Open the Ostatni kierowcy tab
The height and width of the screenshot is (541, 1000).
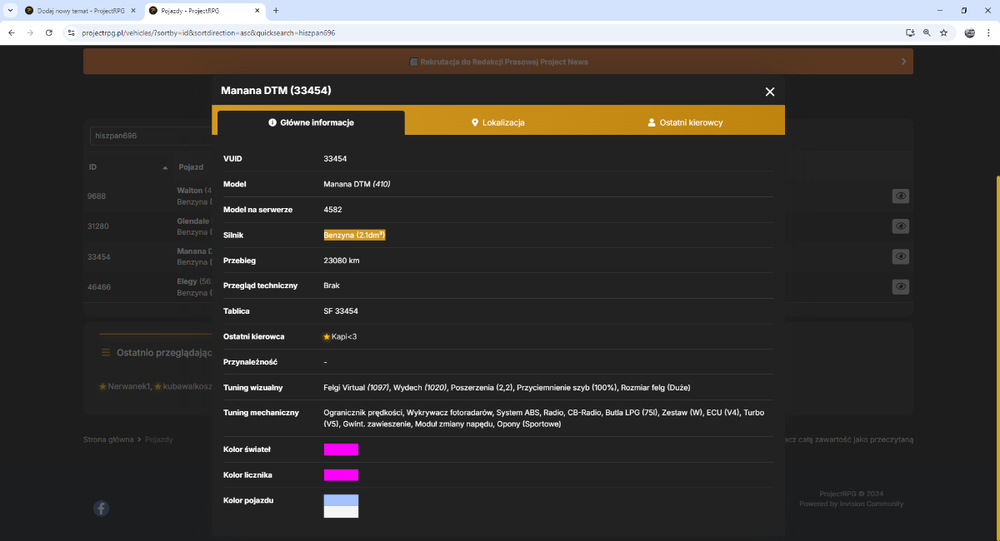coord(686,122)
